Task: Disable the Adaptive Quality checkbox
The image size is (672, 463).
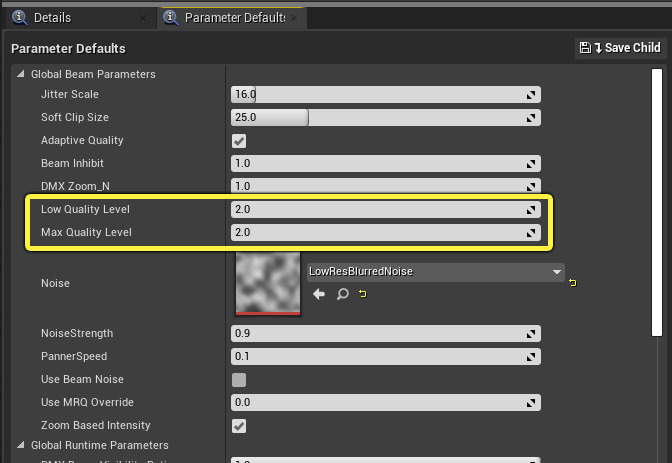Action: click(x=239, y=141)
